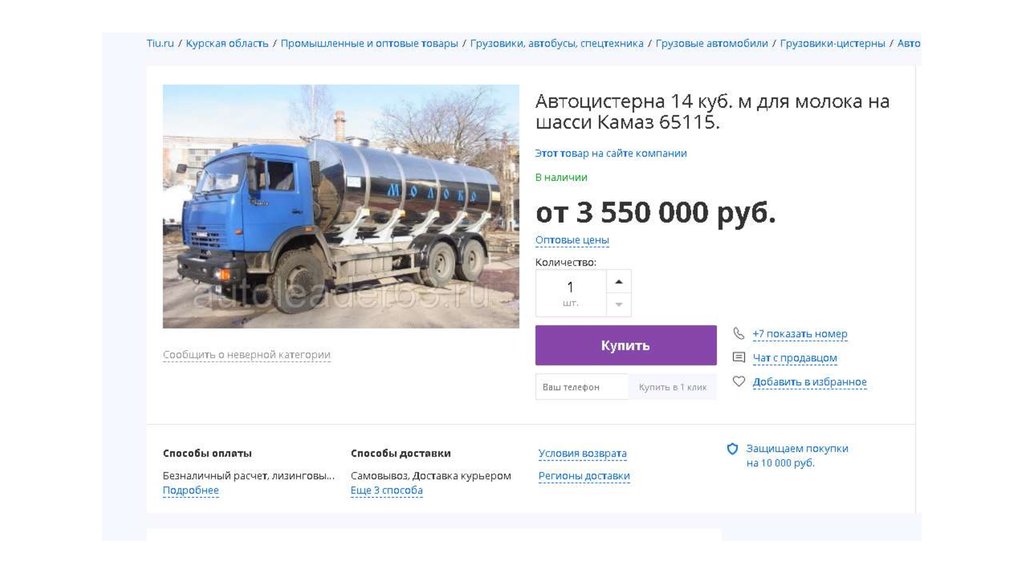Open the Оптовые цены link
Image resolution: width=1024 pixels, height=574 pixels.
[572, 240]
